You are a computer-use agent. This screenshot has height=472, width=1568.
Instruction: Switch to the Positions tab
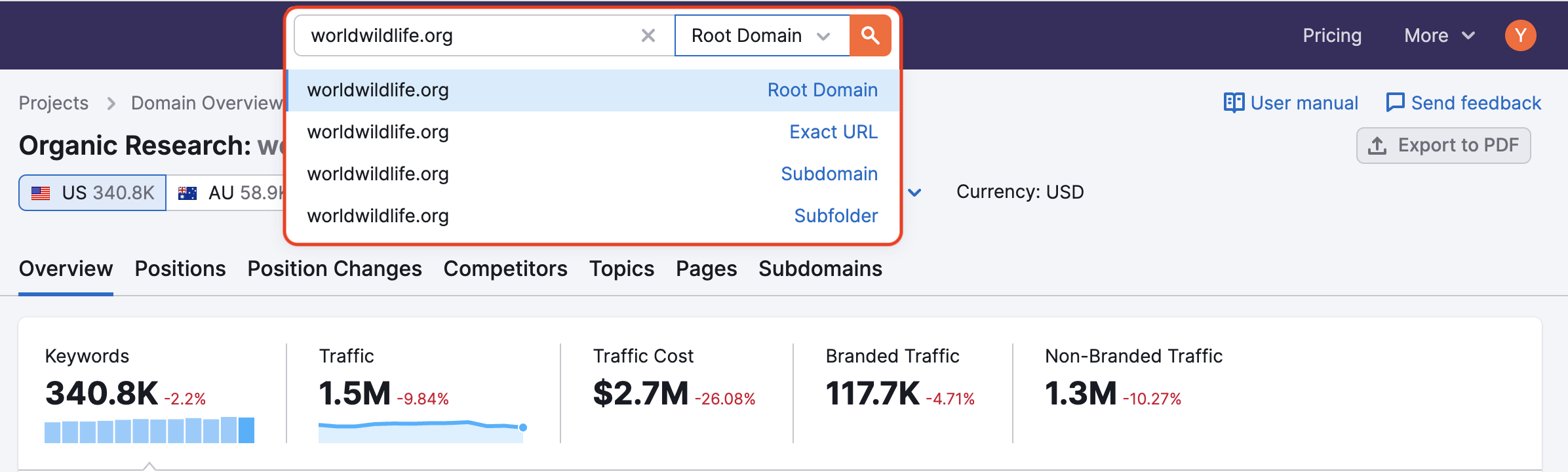(x=180, y=269)
